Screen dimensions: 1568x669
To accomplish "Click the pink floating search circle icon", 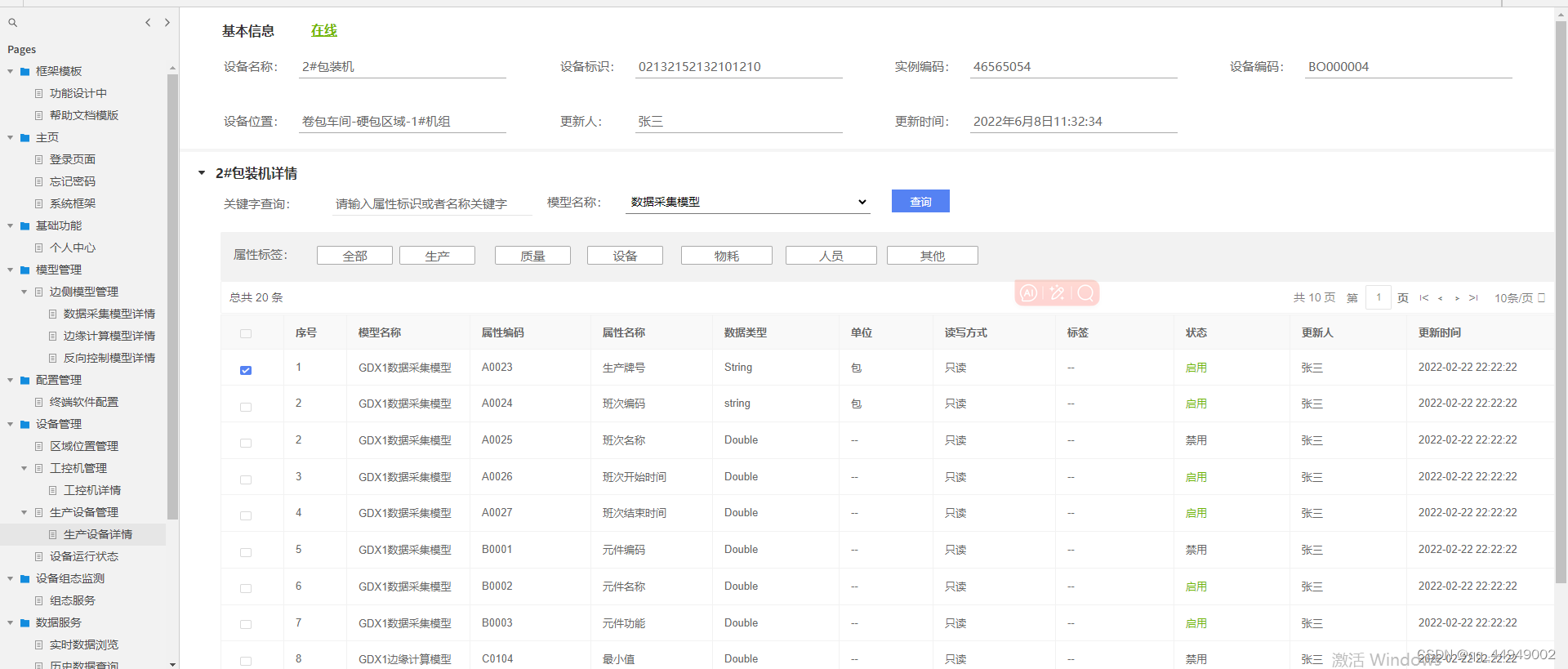I will tap(1085, 293).
